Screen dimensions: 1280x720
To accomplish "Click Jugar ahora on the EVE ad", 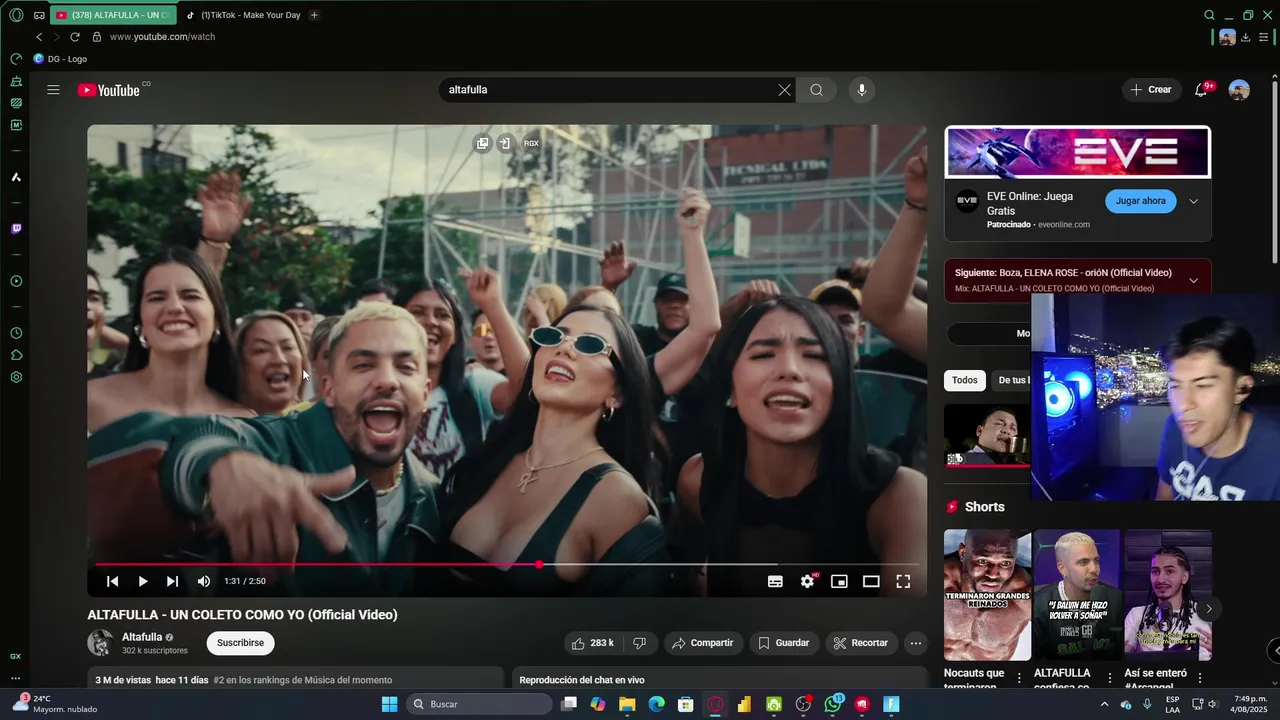I will pos(1141,201).
